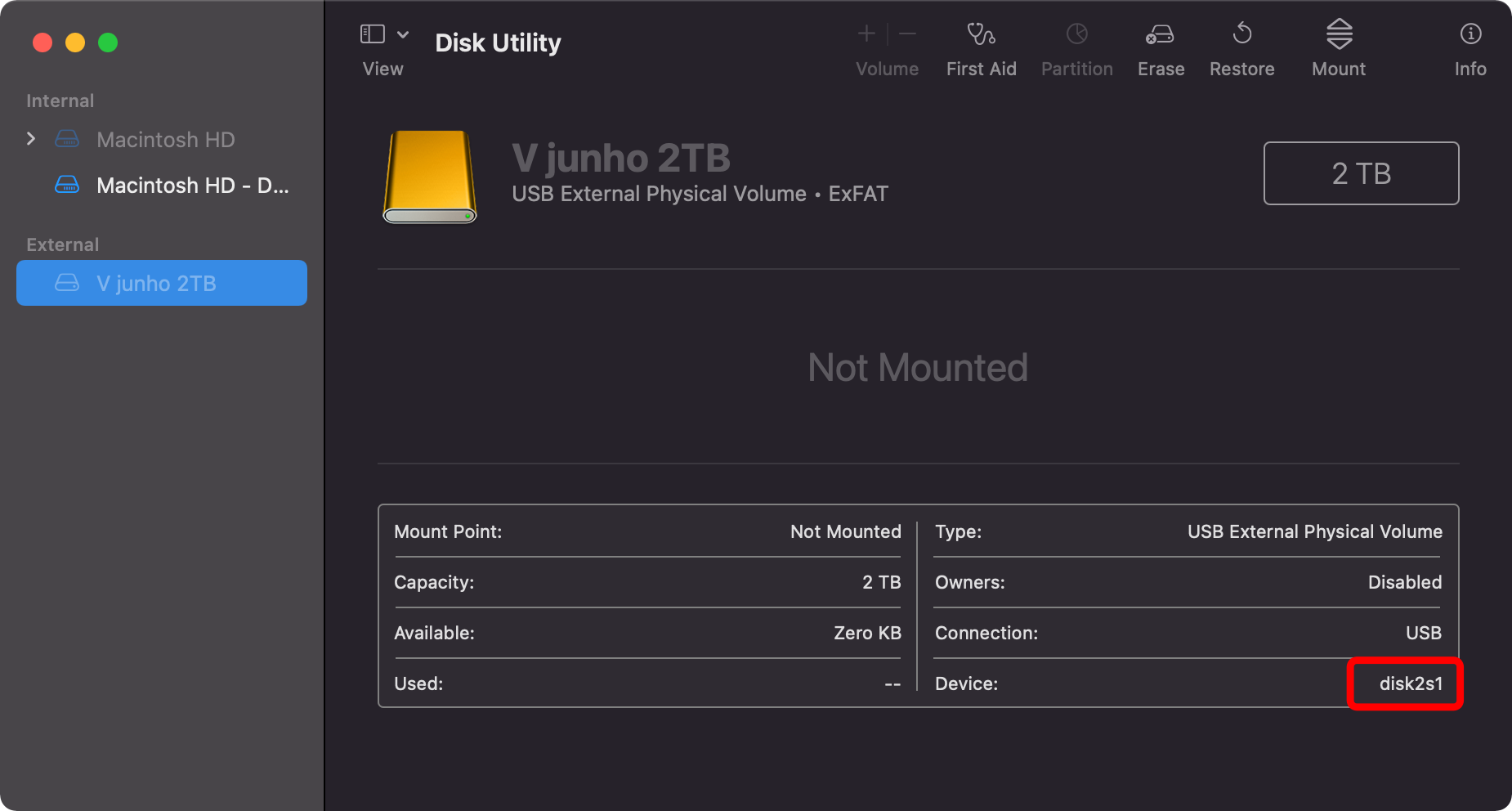
Task: Select Macintosh HD in the sidebar
Action: [166, 140]
